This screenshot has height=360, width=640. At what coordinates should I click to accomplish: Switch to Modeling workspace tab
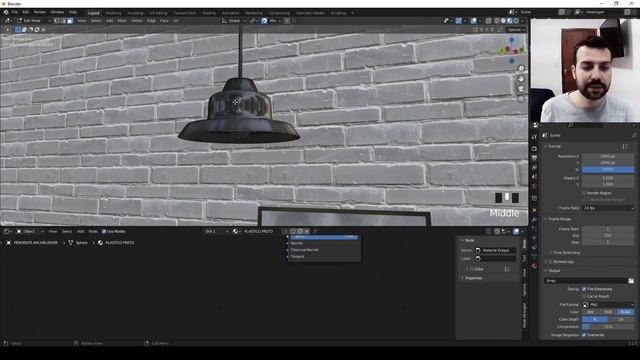[x=113, y=13]
